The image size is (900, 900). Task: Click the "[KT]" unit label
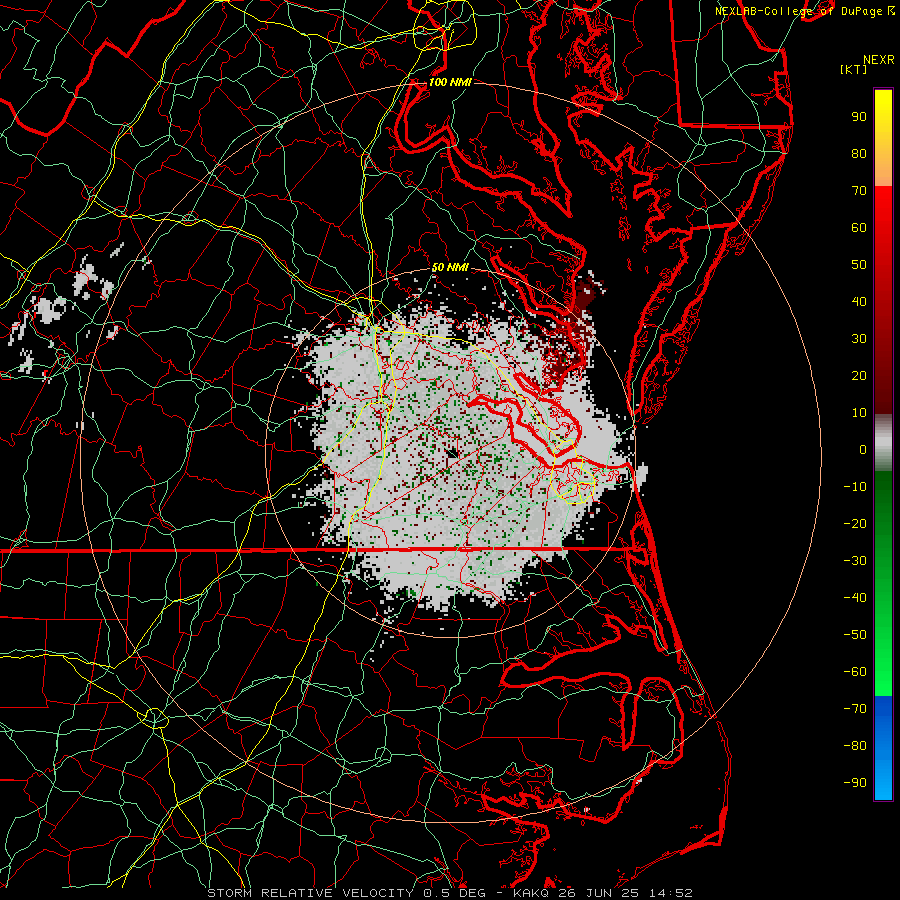854,69
